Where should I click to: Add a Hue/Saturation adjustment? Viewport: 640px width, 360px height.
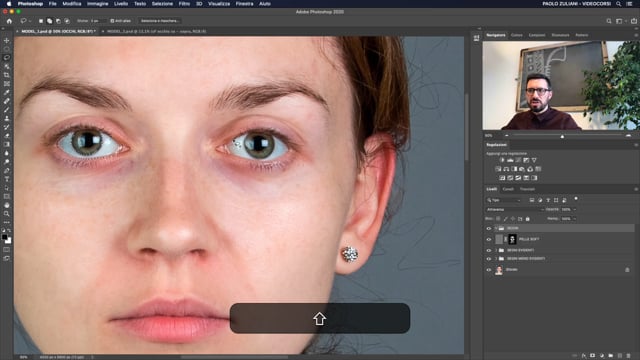tap(498, 169)
